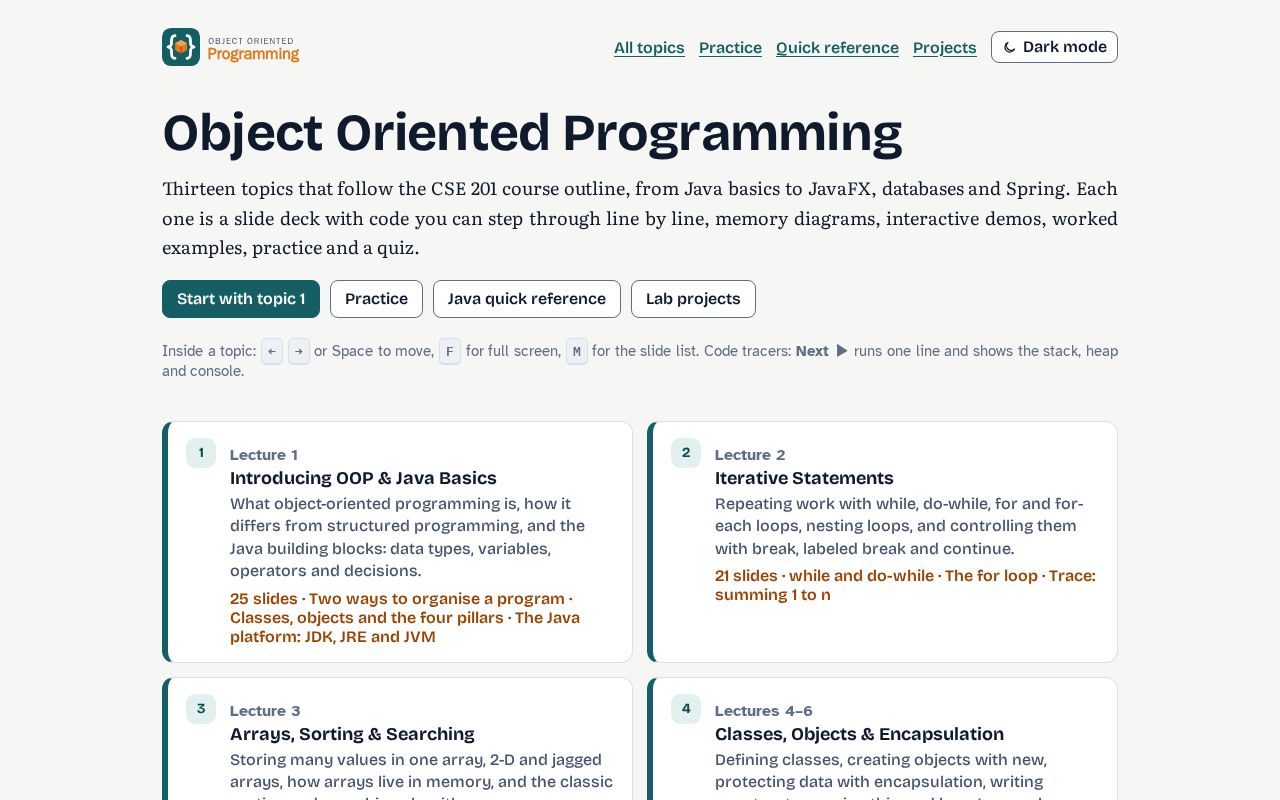Click the Programming wordmark text beside the logo

coord(253,54)
